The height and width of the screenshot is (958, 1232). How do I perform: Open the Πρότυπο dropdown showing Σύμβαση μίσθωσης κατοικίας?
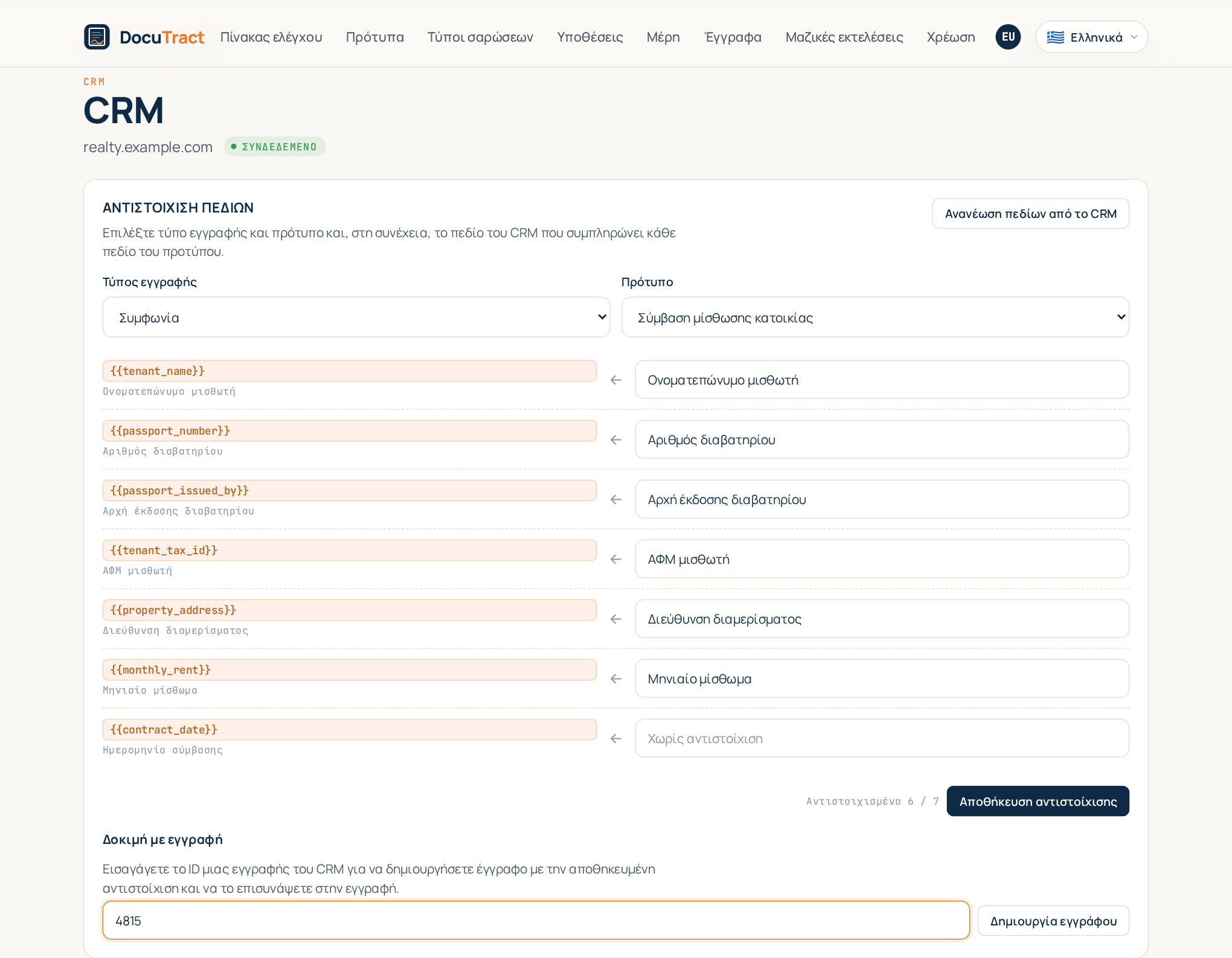pos(875,318)
